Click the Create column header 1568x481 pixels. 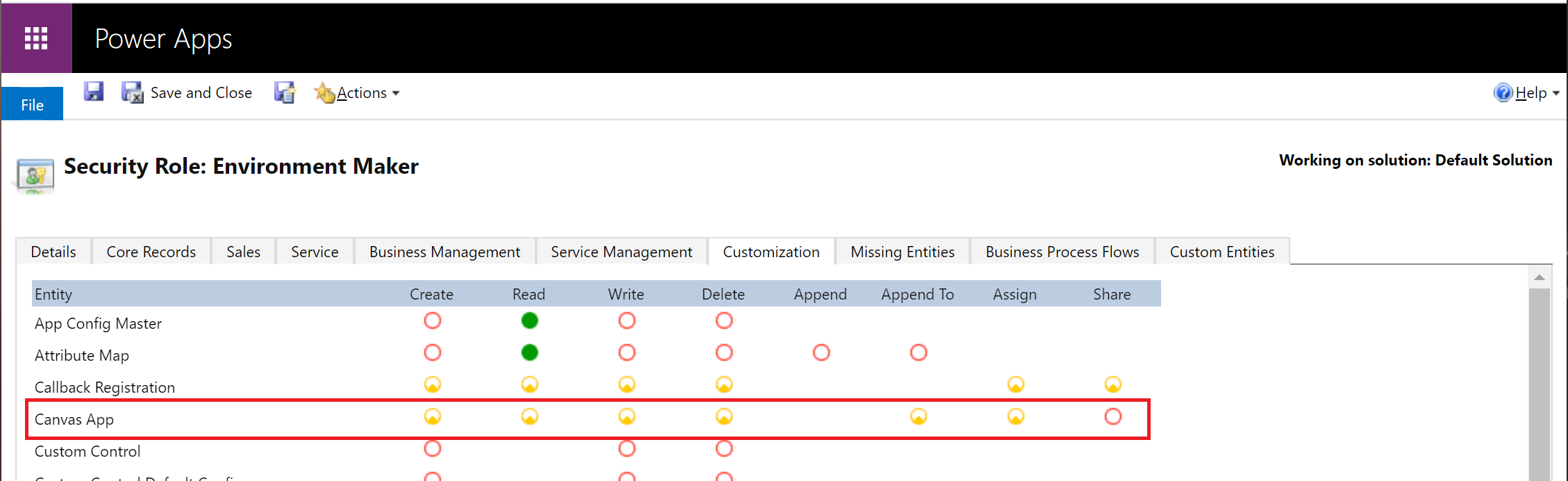(431, 294)
